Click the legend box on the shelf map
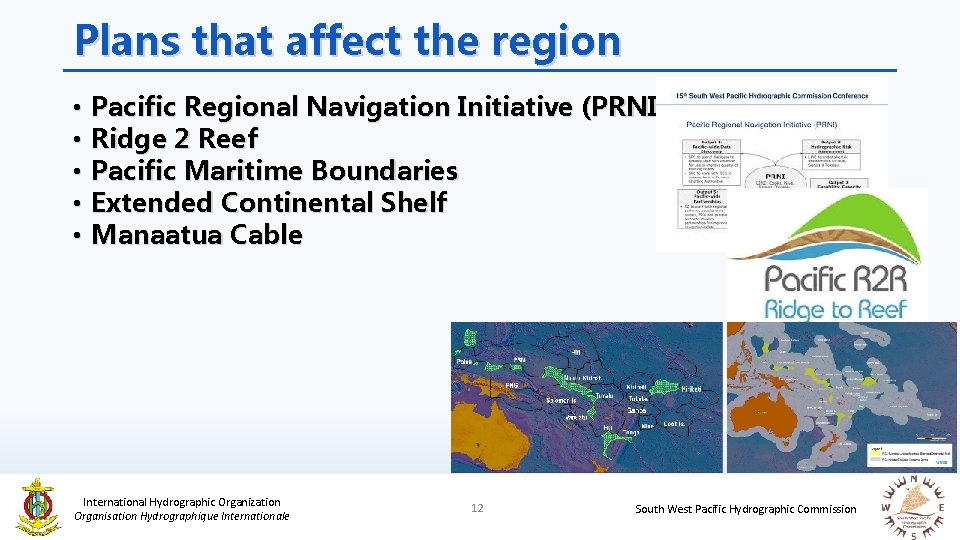 [910, 456]
